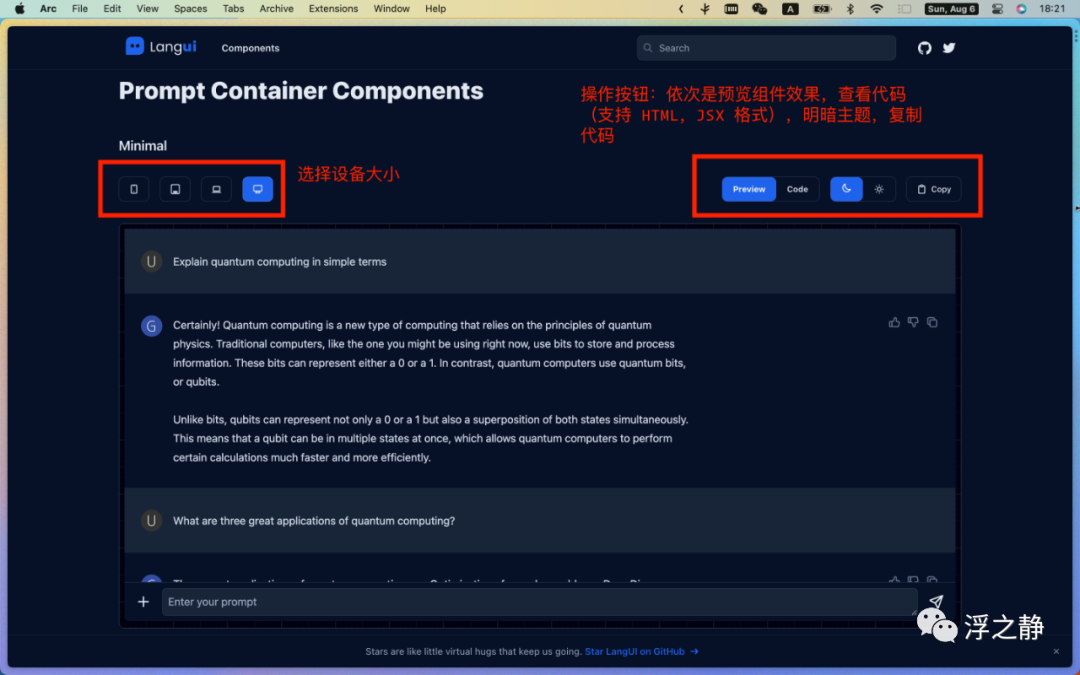Open the Components navigation link
This screenshot has width=1080, height=675.
[x=250, y=48]
